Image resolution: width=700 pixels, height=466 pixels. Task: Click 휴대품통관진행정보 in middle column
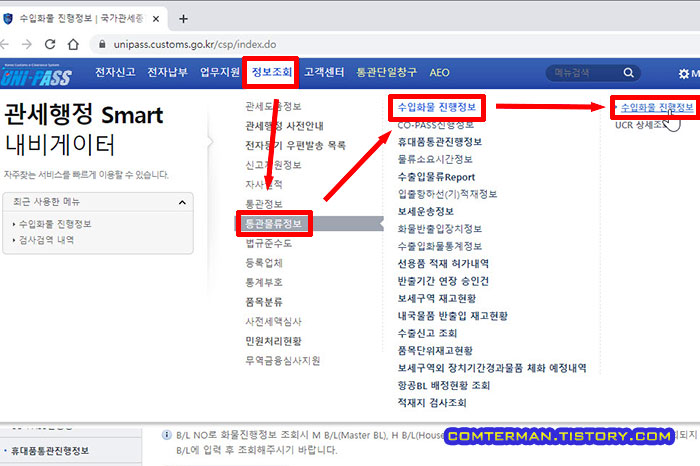click(440, 142)
